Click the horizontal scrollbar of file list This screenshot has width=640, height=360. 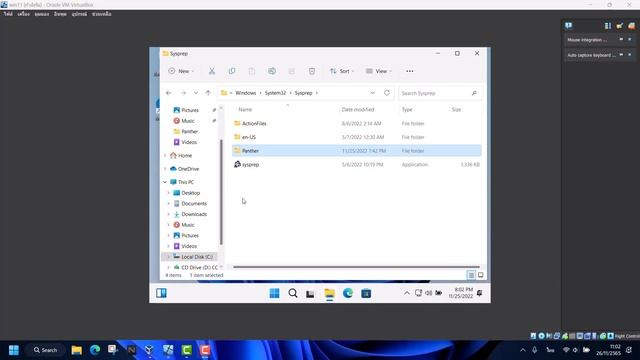click(x=356, y=267)
